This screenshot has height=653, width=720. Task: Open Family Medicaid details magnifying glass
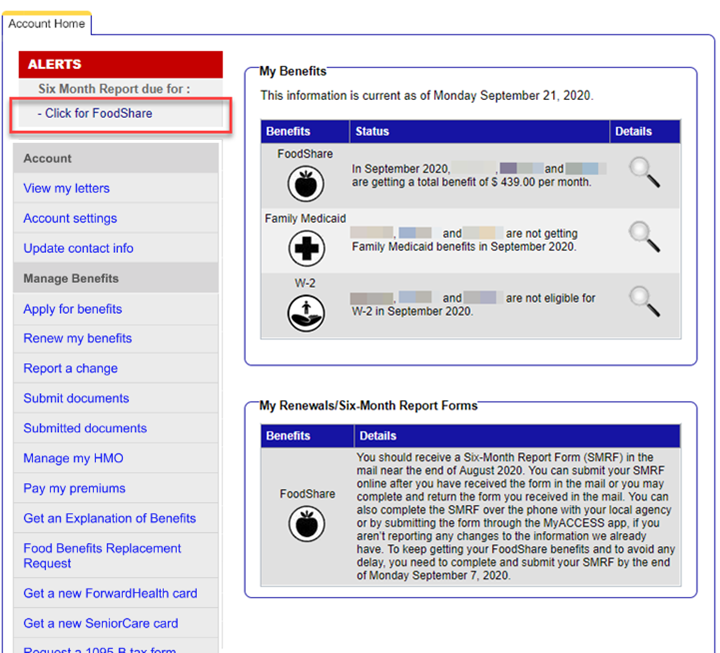(x=644, y=236)
